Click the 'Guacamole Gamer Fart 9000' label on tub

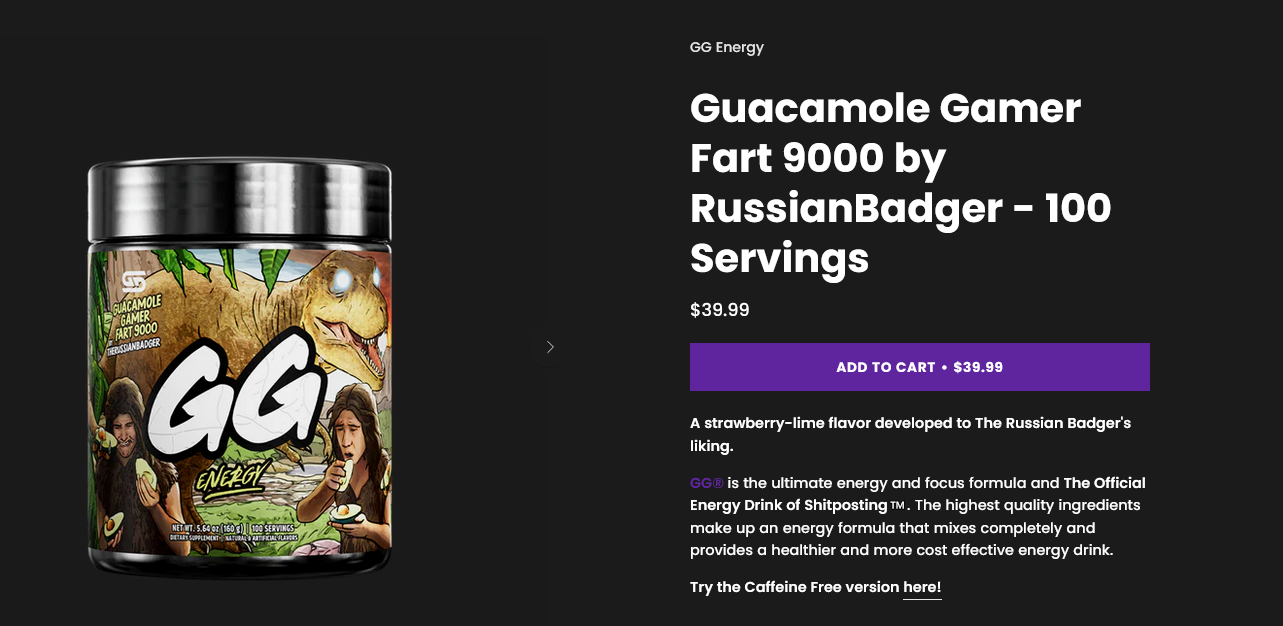(151, 316)
